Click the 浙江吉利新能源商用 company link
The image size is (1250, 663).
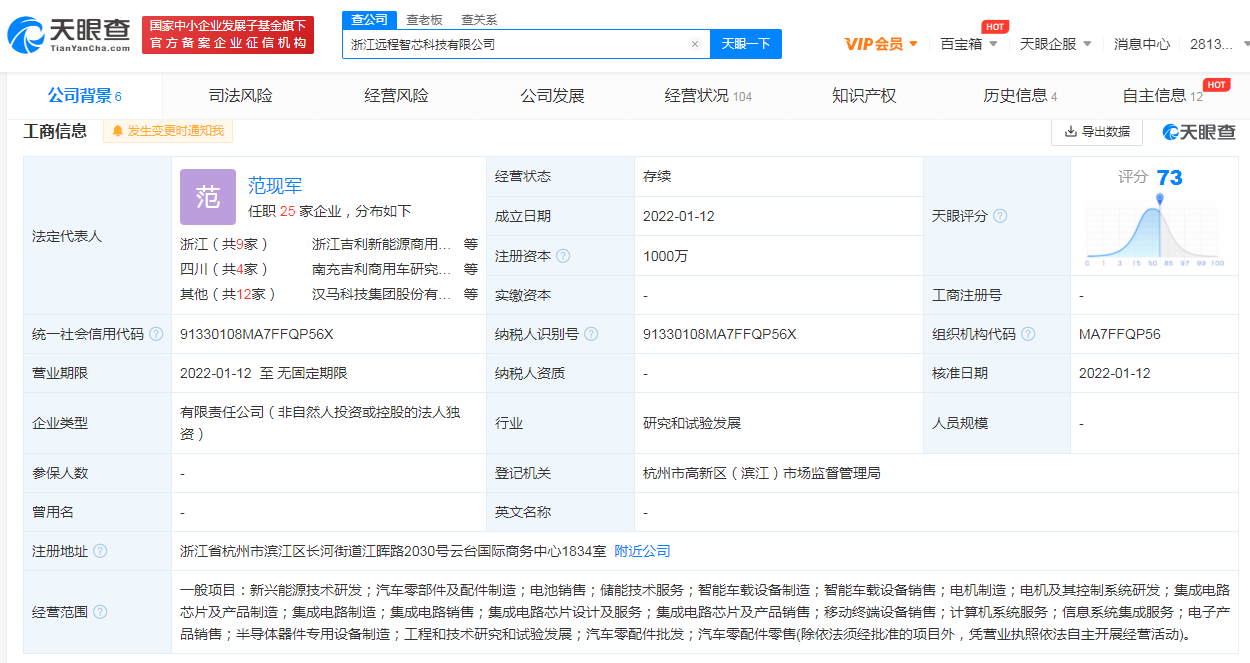[x=382, y=244]
